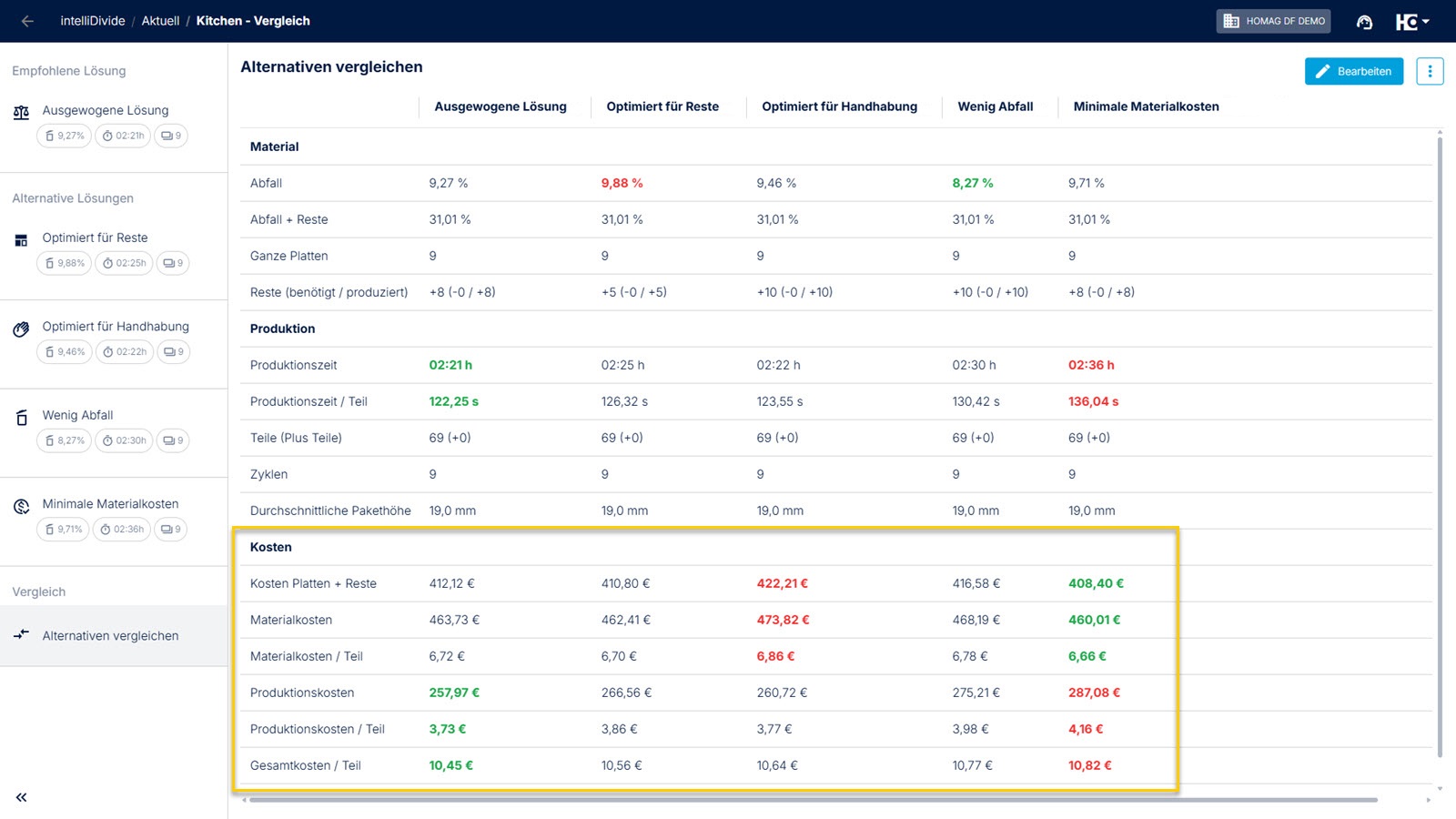Select the Wenig Abfall bin icon
The height and width of the screenshot is (819, 1456).
tap(21, 418)
